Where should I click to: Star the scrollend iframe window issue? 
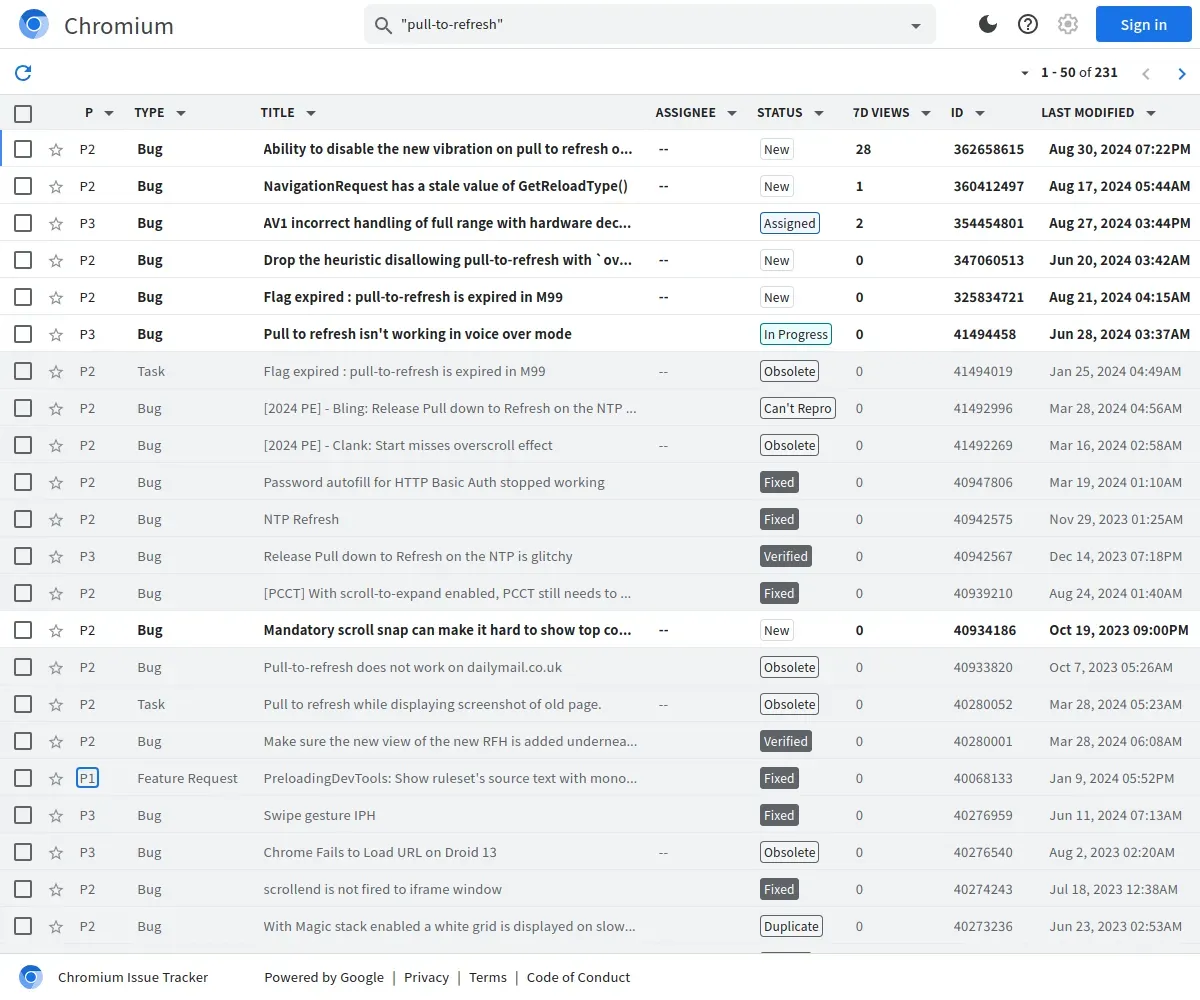pyautogui.click(x=56, y=890)
